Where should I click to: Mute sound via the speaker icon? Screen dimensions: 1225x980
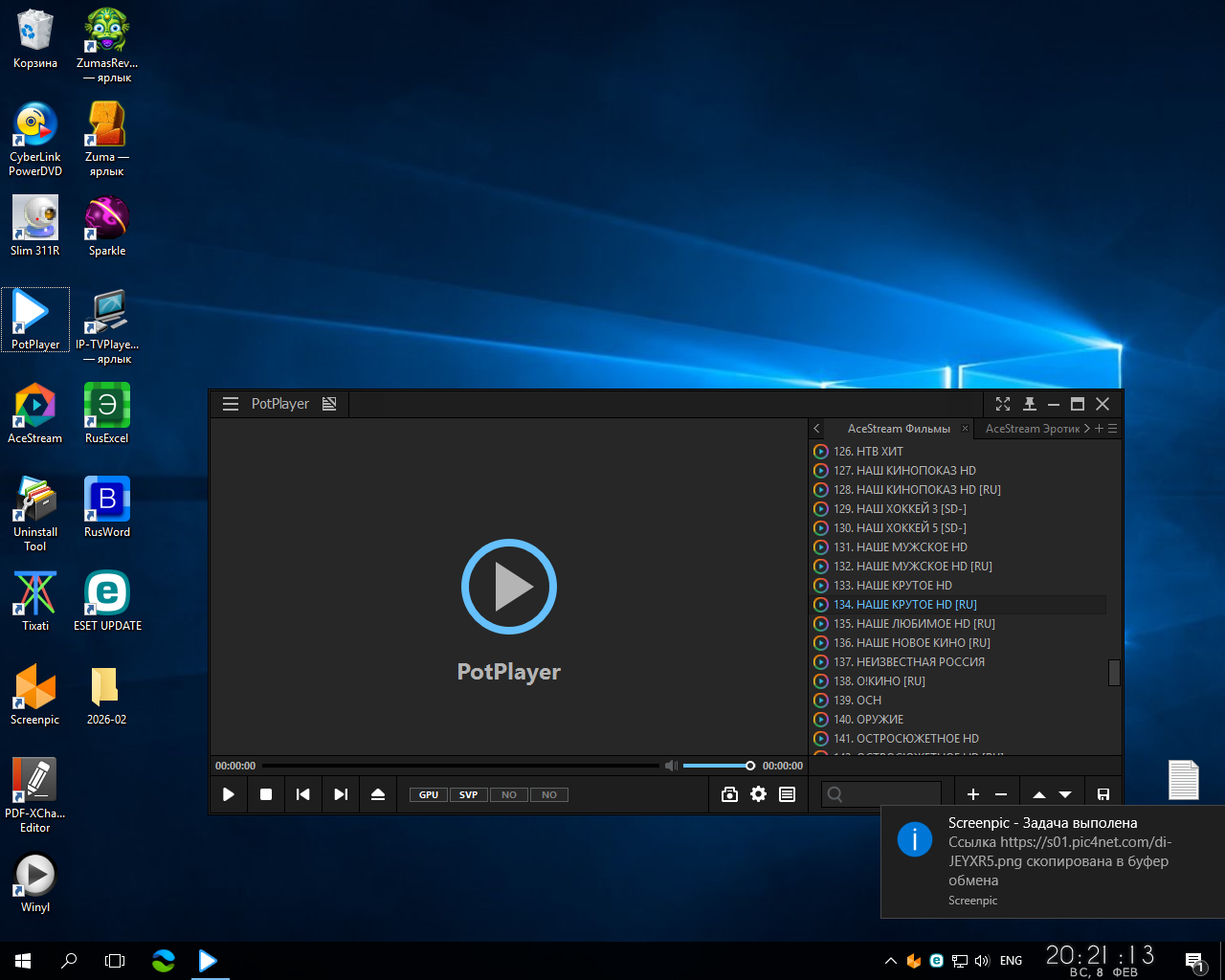pyautogui.click(x=671, y=766)
